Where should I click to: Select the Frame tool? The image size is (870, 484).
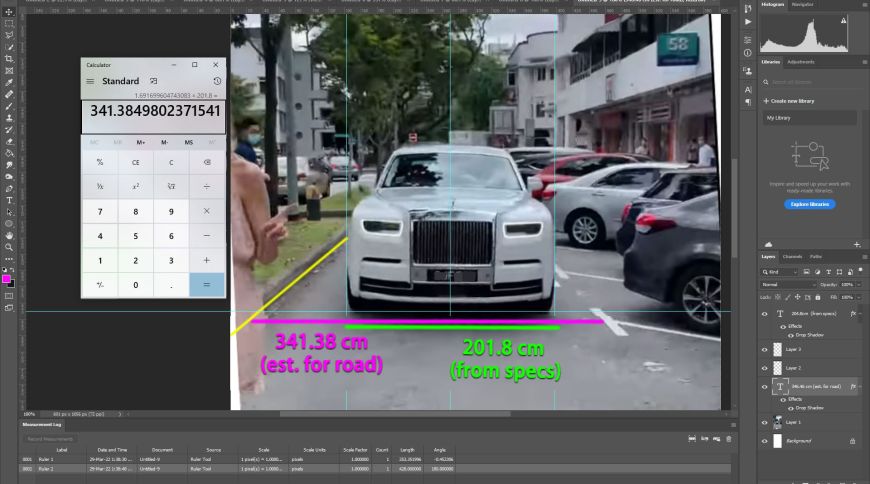[x=9, y=71]
